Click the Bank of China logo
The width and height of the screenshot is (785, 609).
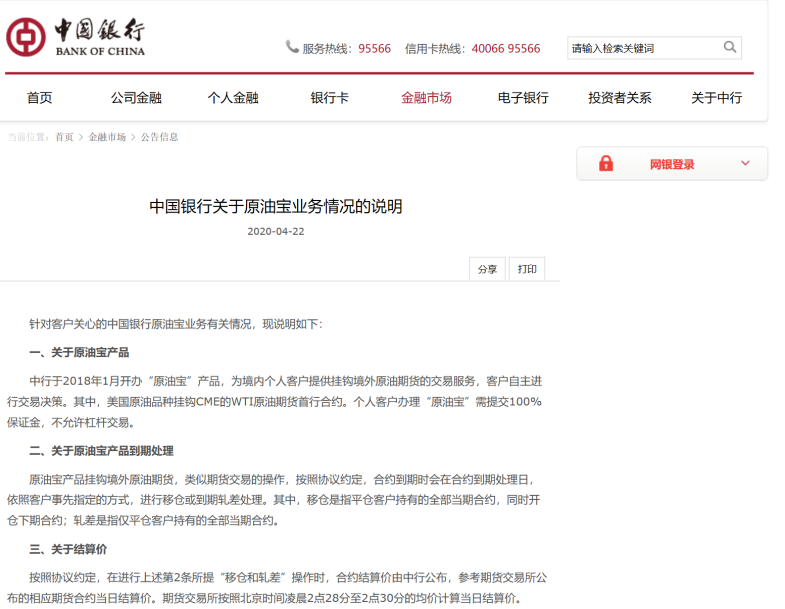pos(76,37)
